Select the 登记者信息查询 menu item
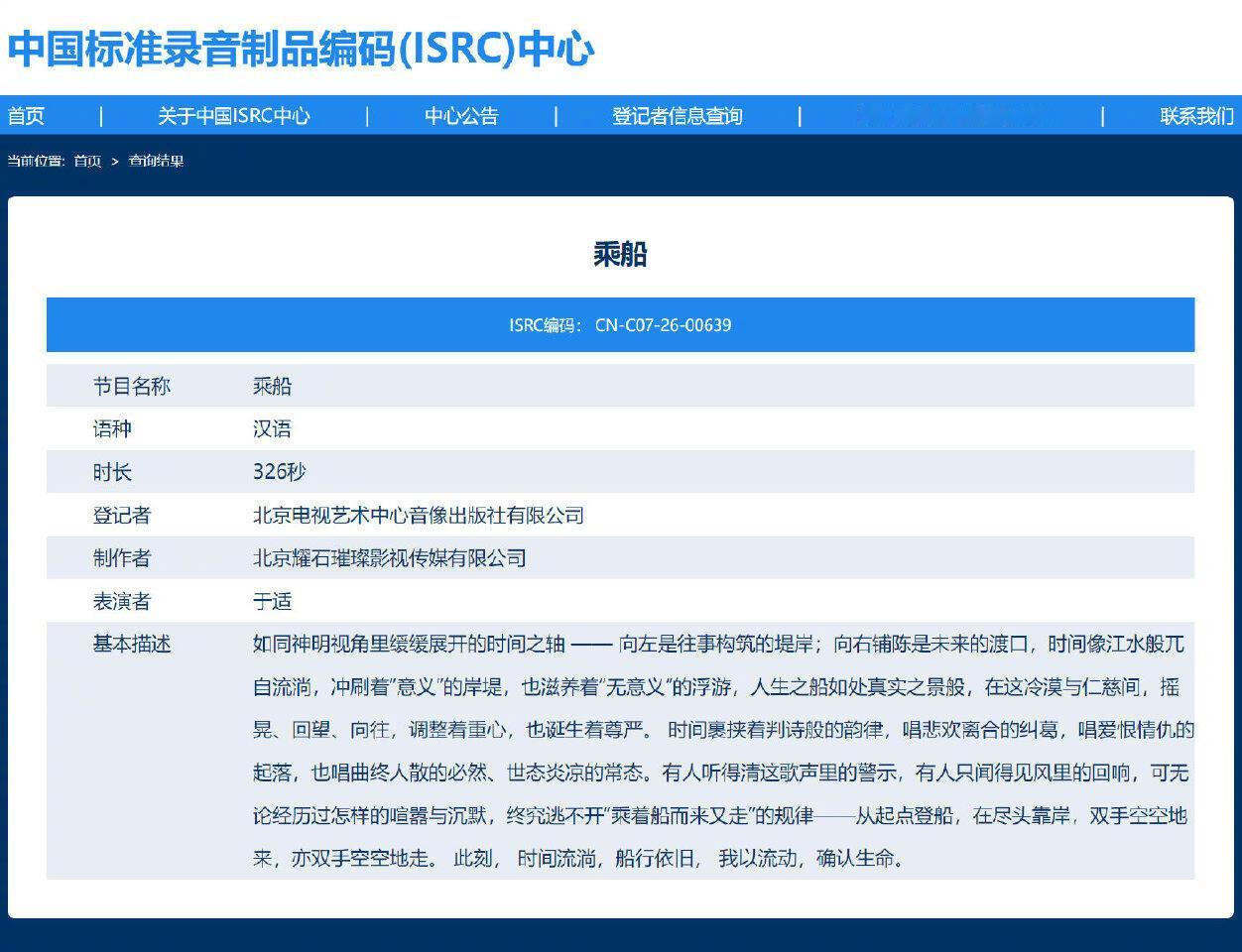The height and width of the screenshot is (952, 1242). point(677,116)
